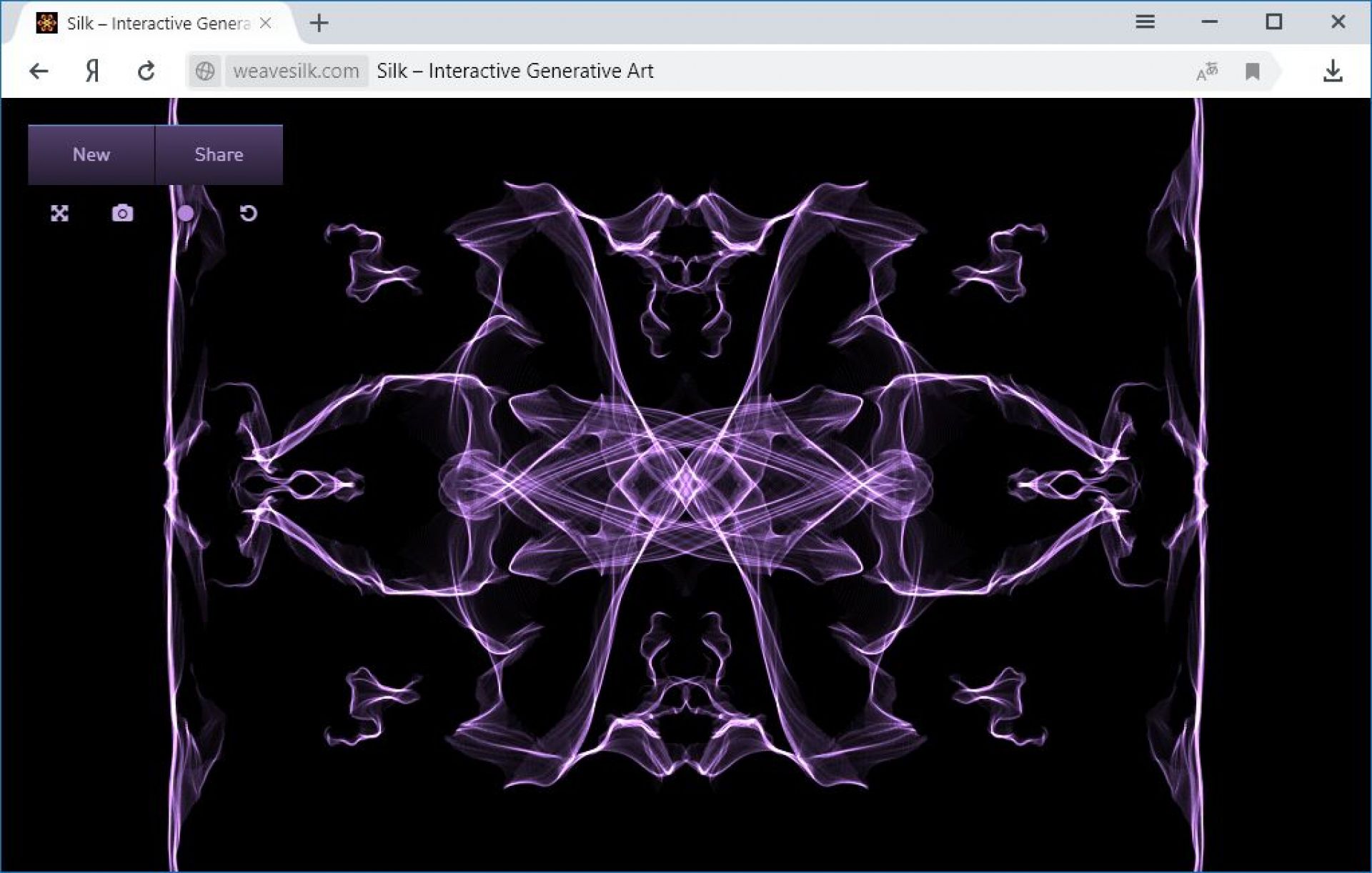Open the page translate icon

[x=1206, y=71]
